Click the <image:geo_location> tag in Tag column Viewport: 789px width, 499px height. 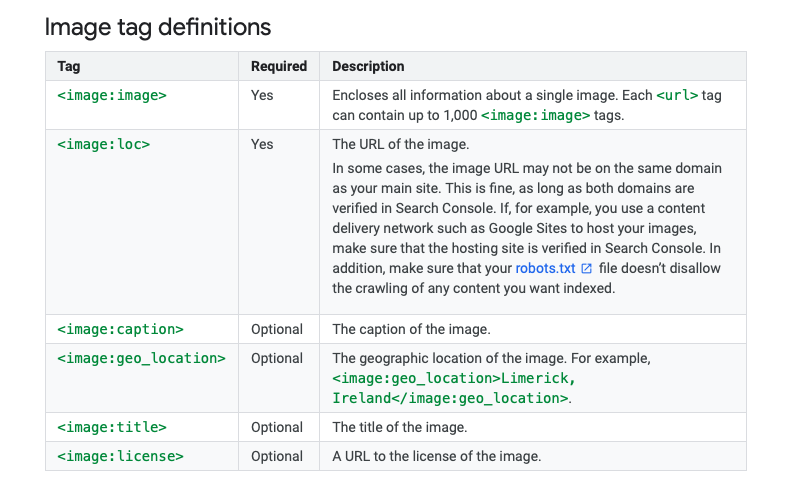coord(141,358)
